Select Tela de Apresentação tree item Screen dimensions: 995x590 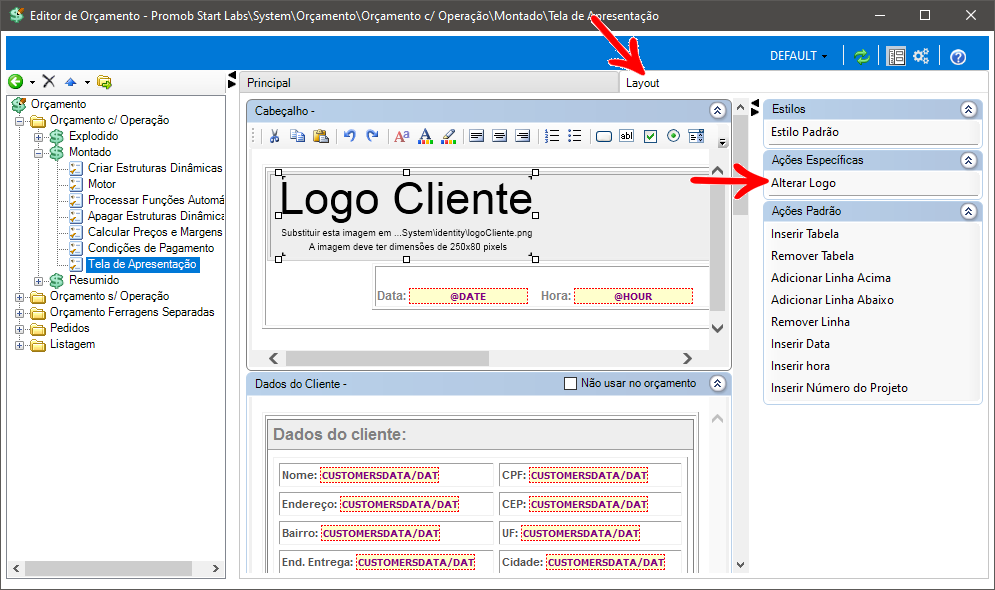[142, 264]
